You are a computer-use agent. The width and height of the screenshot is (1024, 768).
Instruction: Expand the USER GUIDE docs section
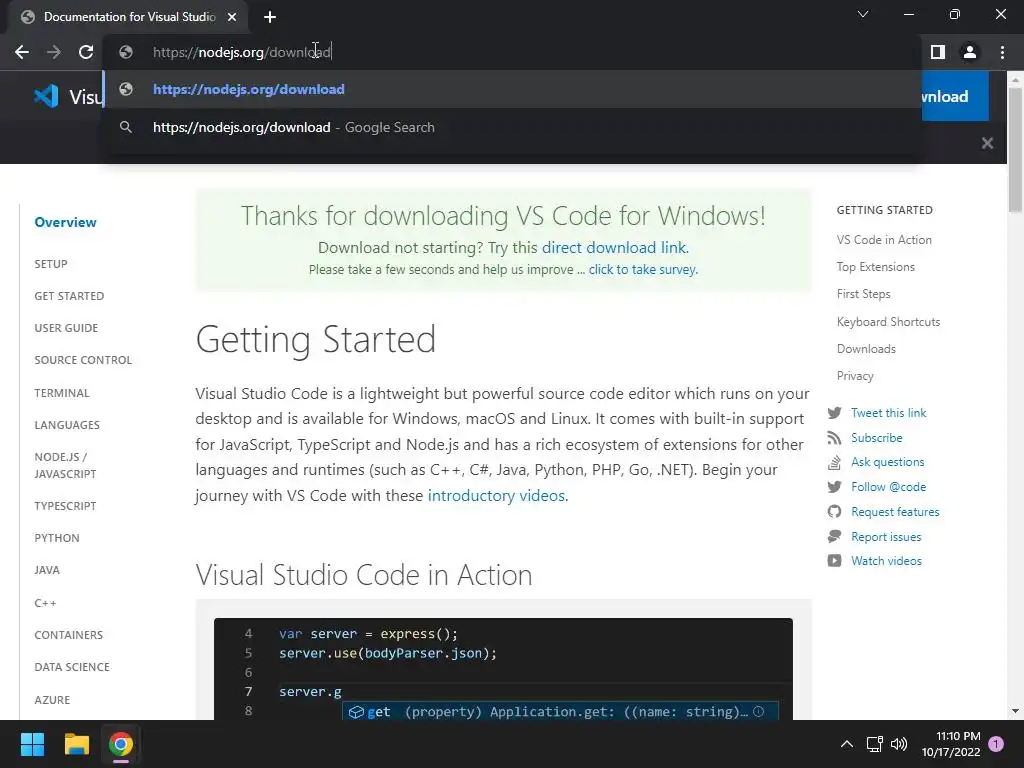66,328
